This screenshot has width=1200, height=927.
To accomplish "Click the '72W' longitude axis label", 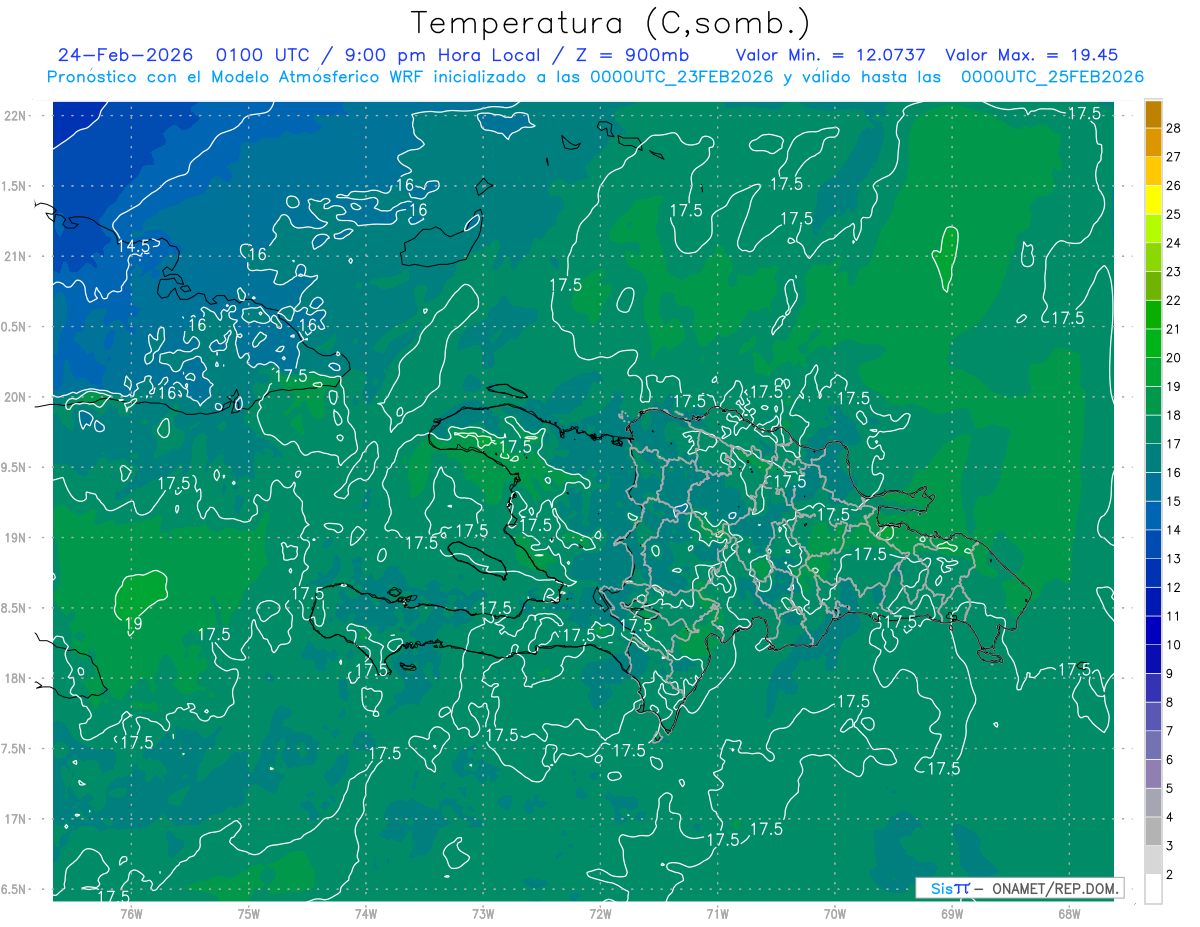I will (x=600, y=914).
